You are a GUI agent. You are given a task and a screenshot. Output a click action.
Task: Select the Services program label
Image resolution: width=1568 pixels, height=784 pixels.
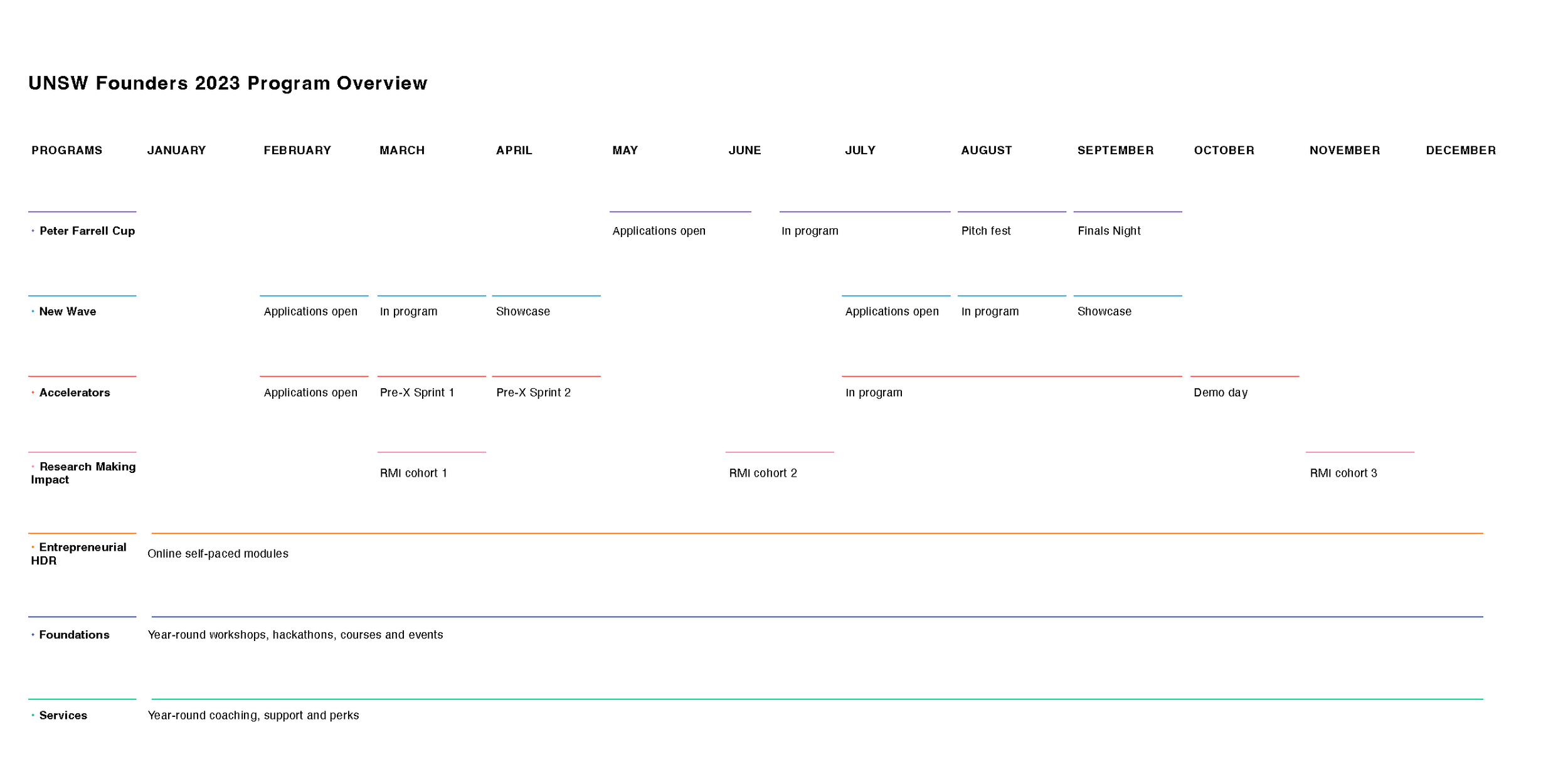click(63, 716)
